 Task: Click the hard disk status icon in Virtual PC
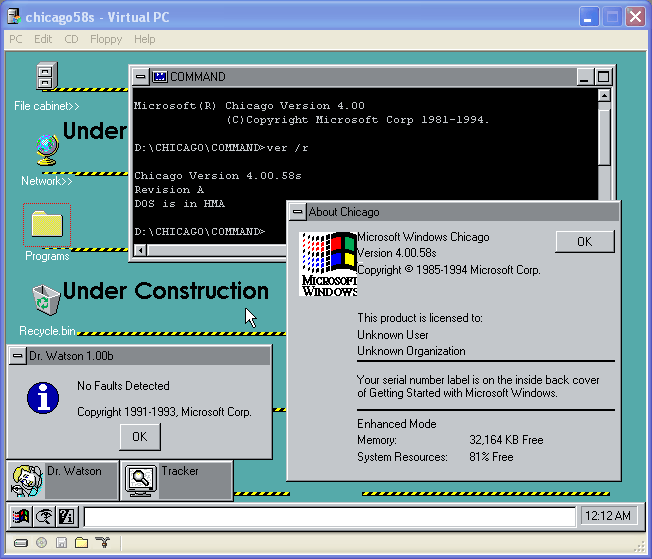[21, 543]
